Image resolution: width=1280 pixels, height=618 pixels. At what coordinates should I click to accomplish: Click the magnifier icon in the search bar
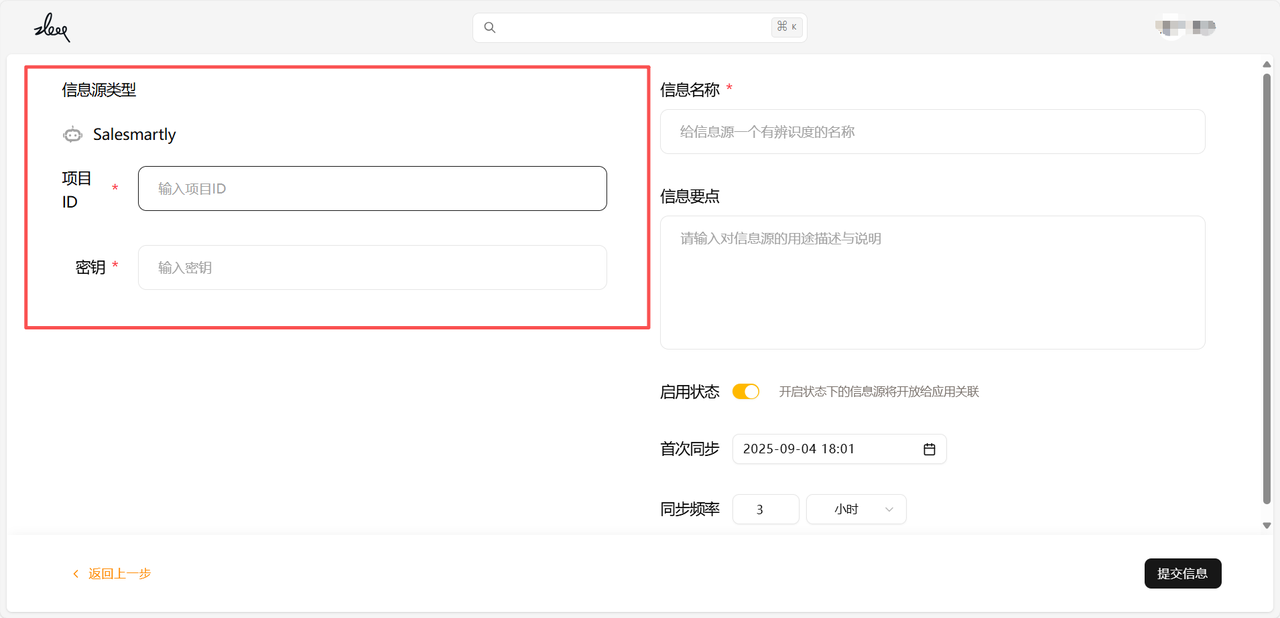click(490, 28)
